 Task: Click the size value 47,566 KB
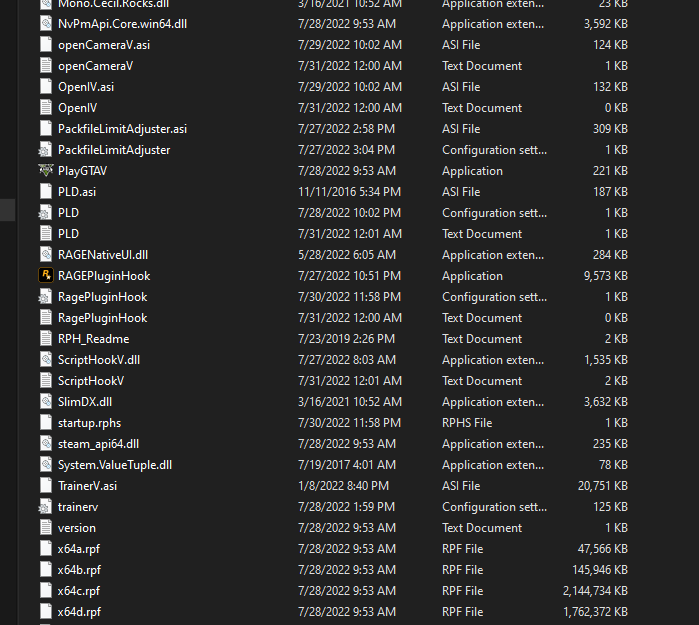pyautogui.click(x=603, y=549)
